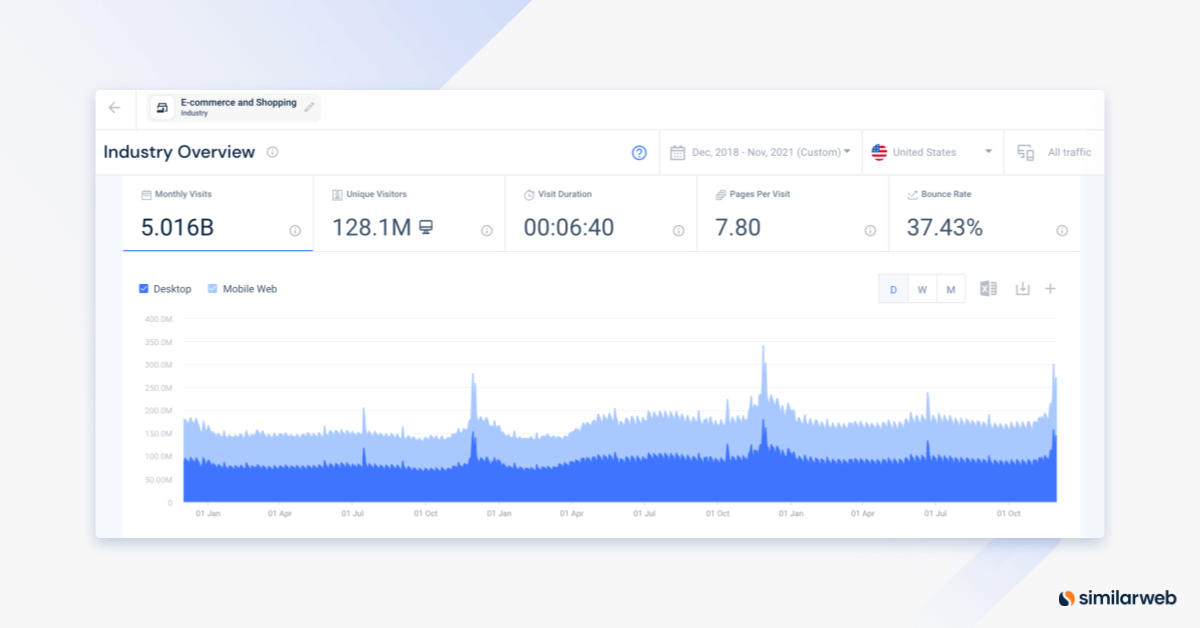Click the 400.0M y-axis label

(158, 319)
